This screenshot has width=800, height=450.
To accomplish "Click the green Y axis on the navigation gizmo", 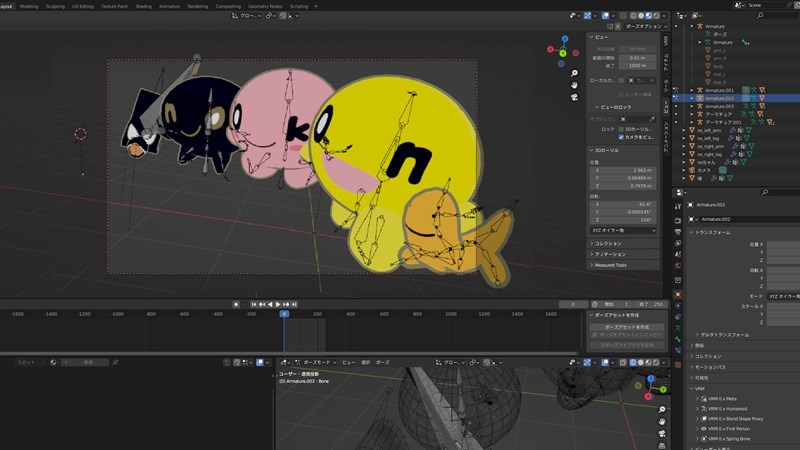I will [563, 53].
